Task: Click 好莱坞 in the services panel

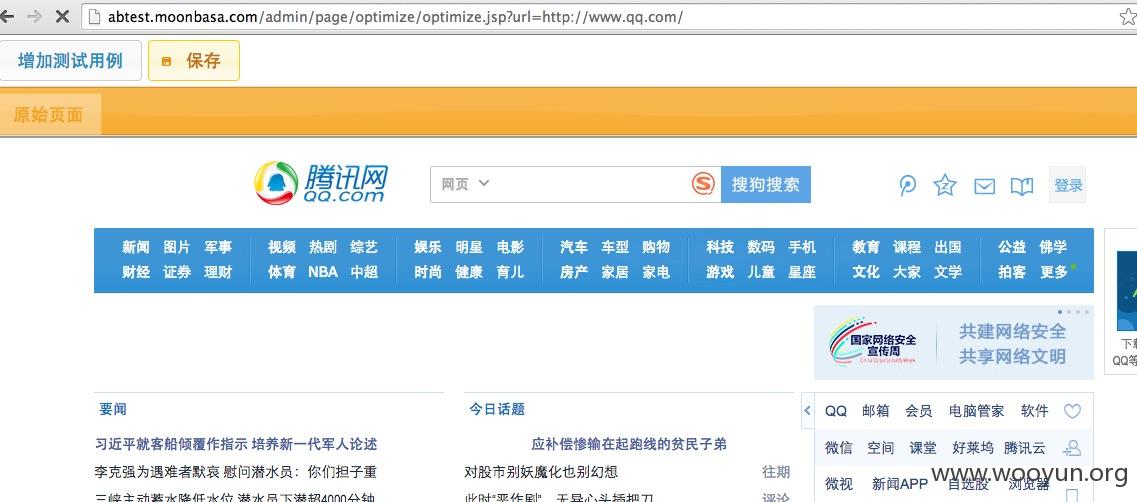Action: 973,448
